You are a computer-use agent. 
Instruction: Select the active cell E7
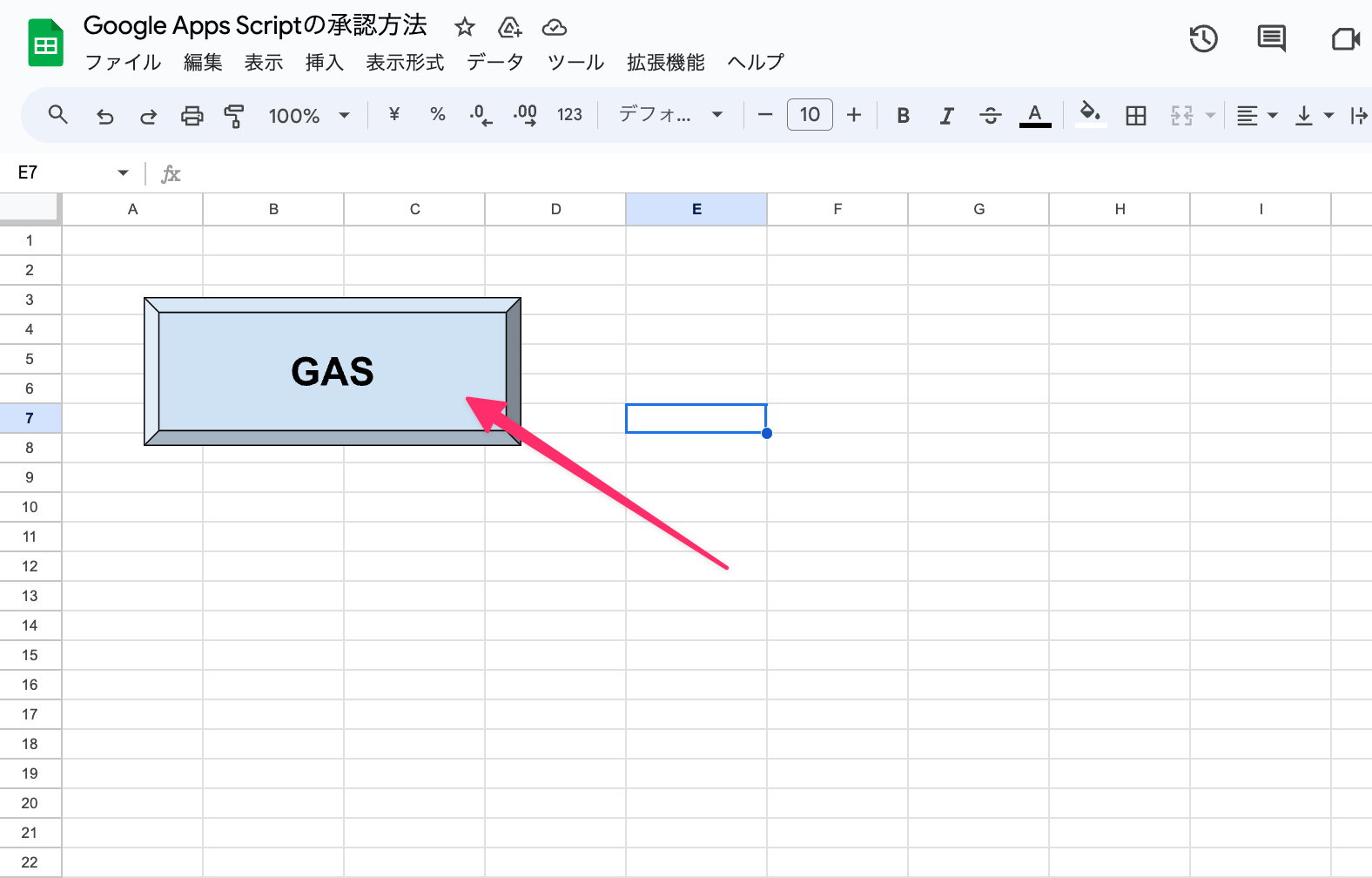696,418
